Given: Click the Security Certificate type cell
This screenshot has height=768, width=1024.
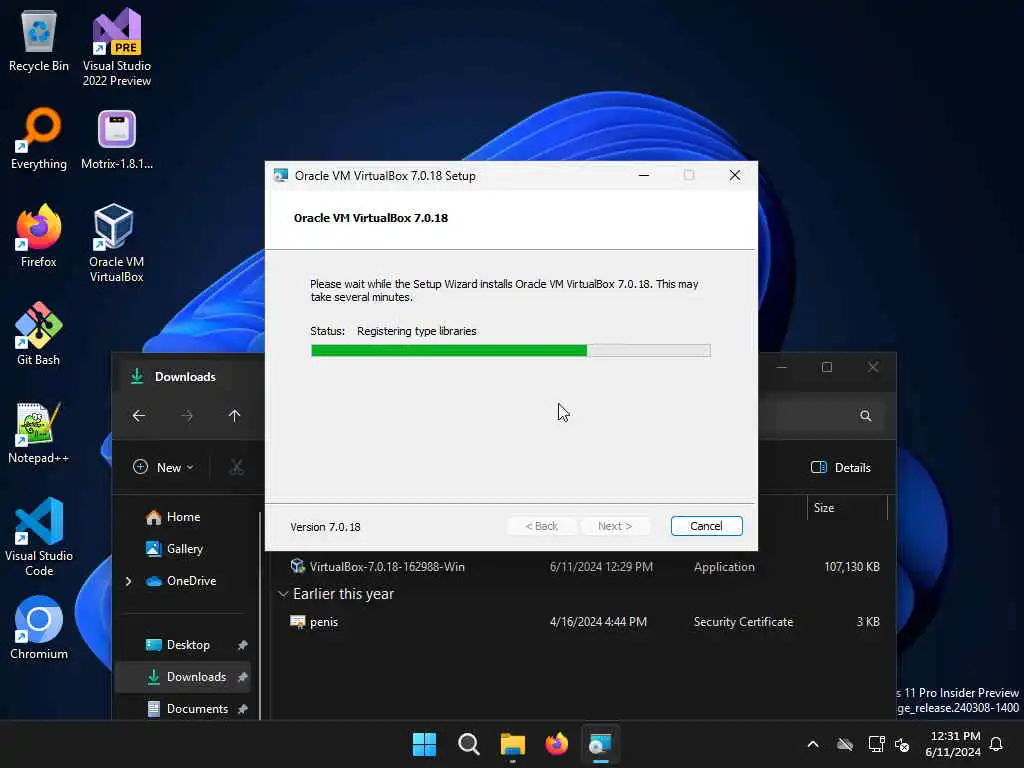Looking at the screenshot, I should [743, 622].
